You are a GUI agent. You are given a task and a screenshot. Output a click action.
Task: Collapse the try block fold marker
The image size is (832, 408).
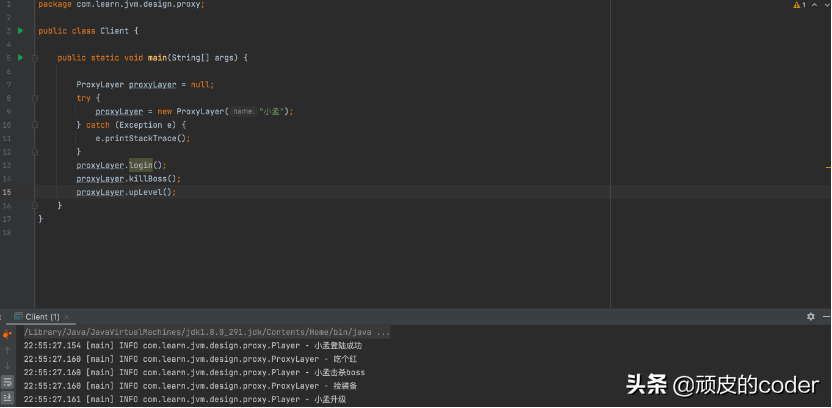point(35,98)
